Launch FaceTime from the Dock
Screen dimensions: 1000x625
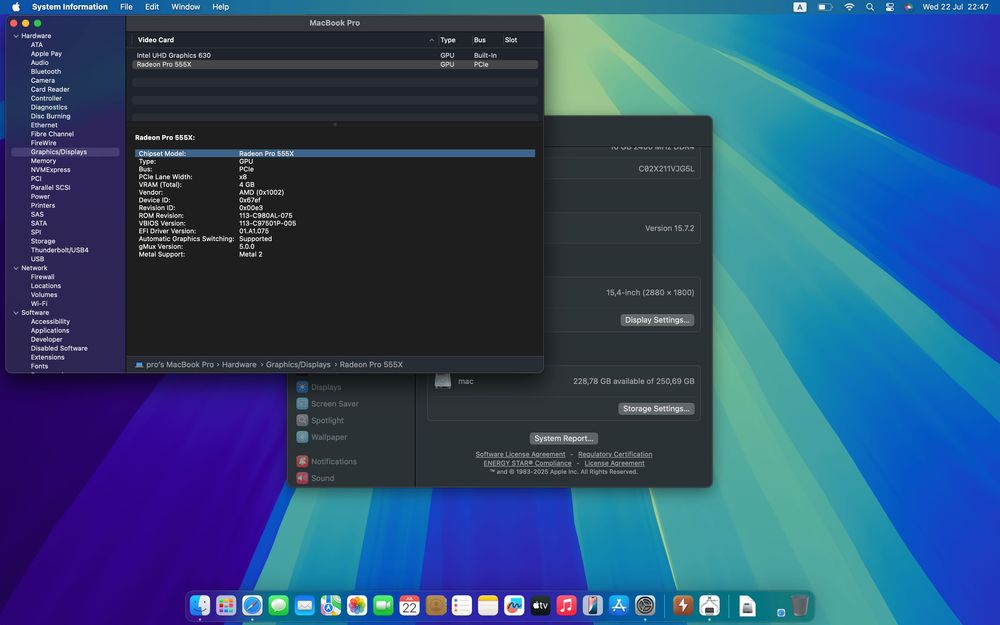pos(383,605)
